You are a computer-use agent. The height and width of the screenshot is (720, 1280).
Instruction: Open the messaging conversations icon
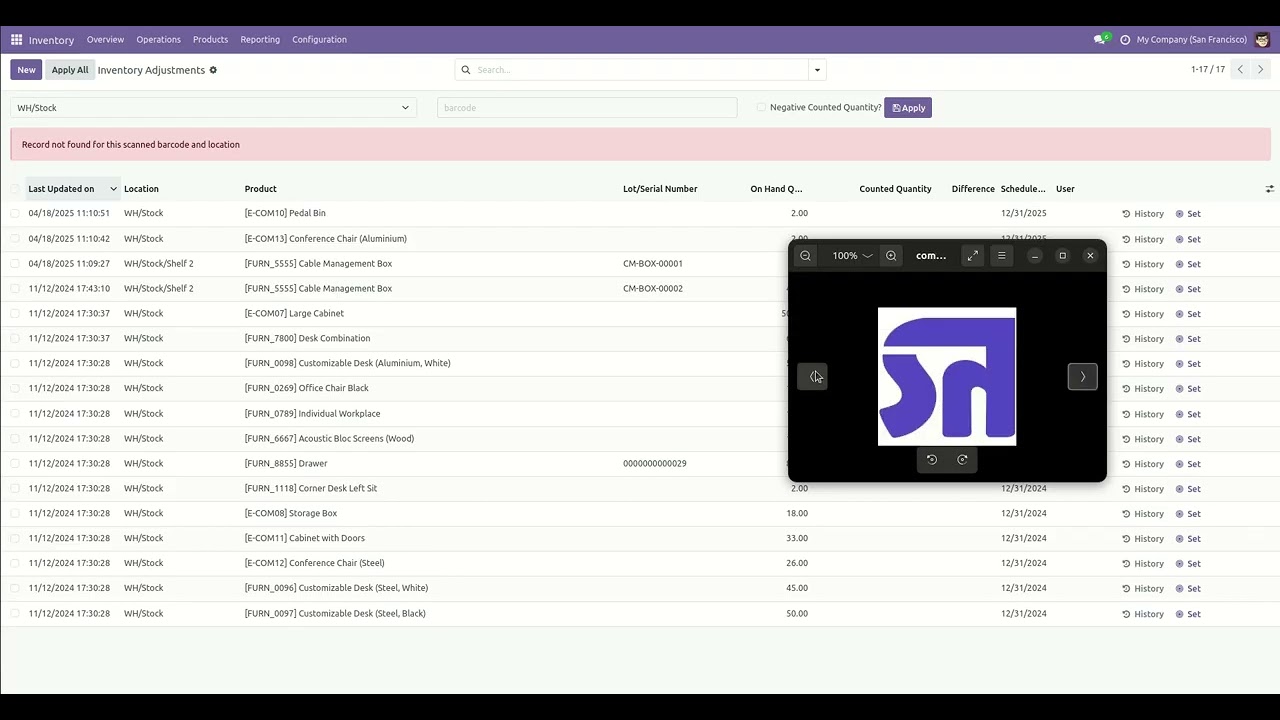1101,40
